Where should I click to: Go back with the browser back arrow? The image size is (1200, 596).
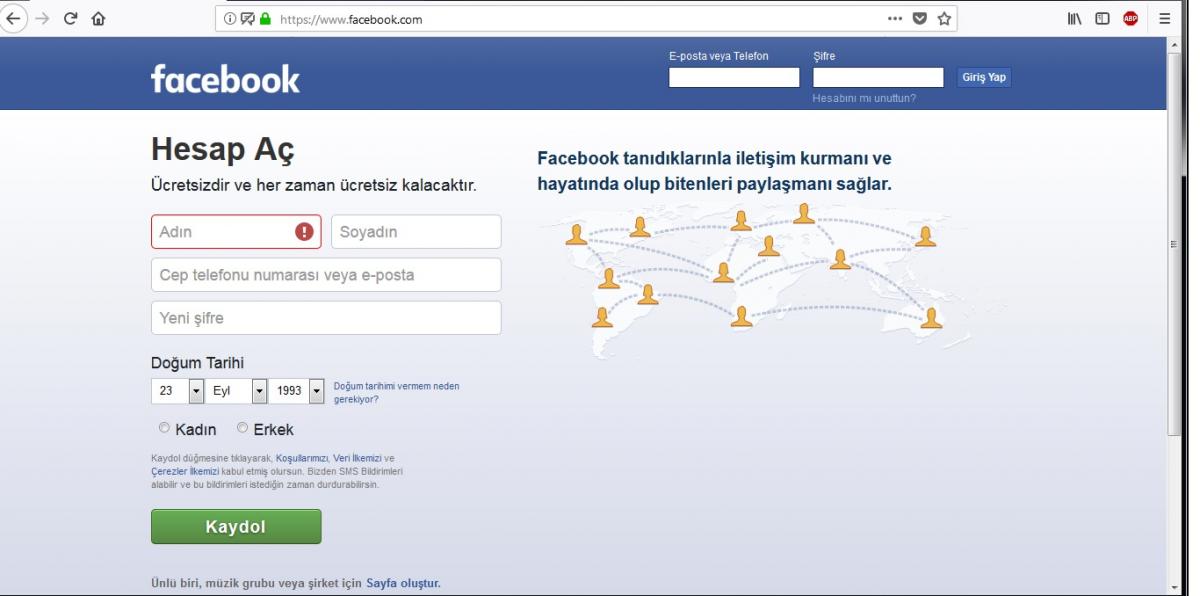[x=12, y=18]
